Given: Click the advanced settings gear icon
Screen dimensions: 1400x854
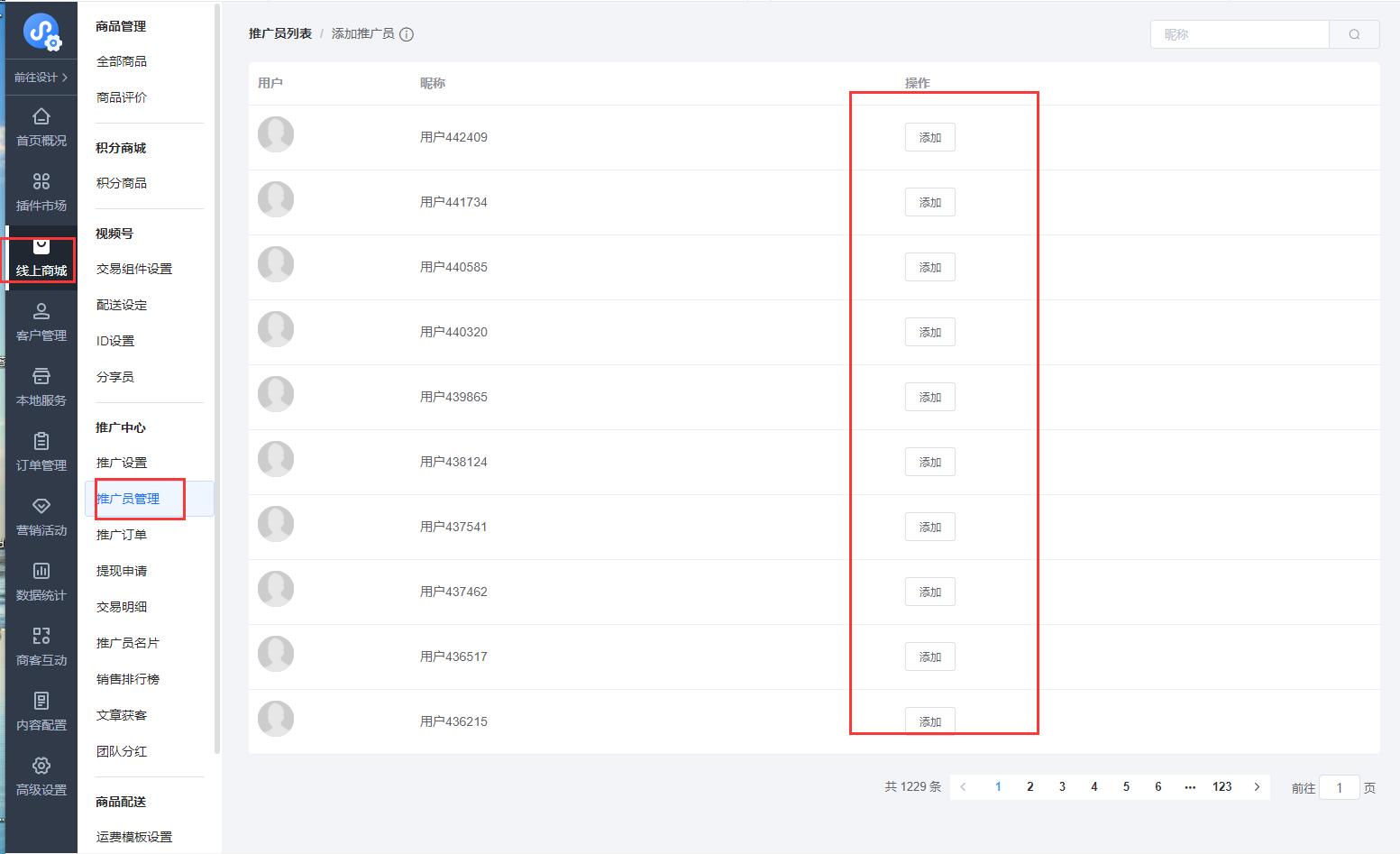Looking at the screenshot, I should 41,767.
